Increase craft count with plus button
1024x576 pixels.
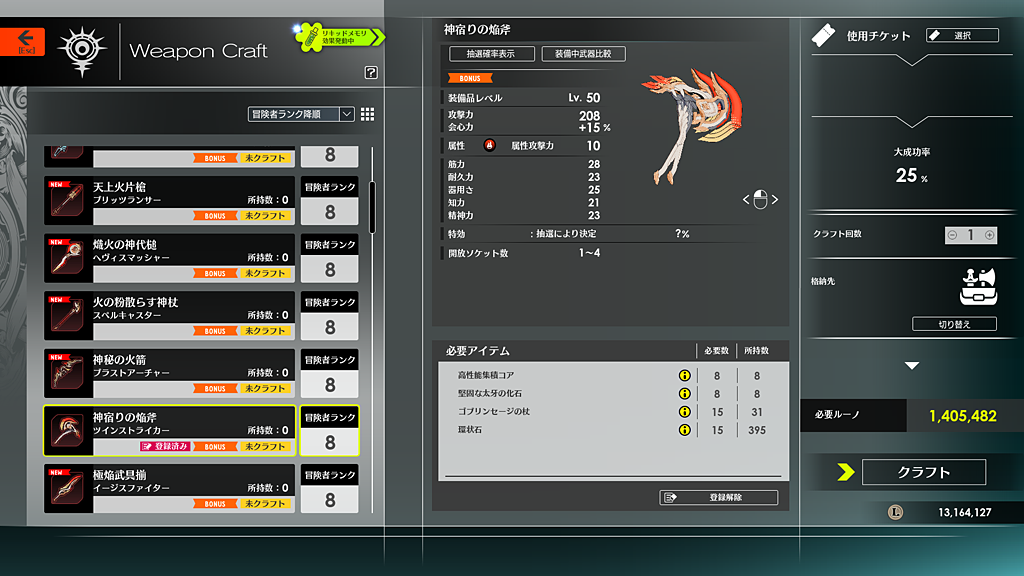pos(990,235)
